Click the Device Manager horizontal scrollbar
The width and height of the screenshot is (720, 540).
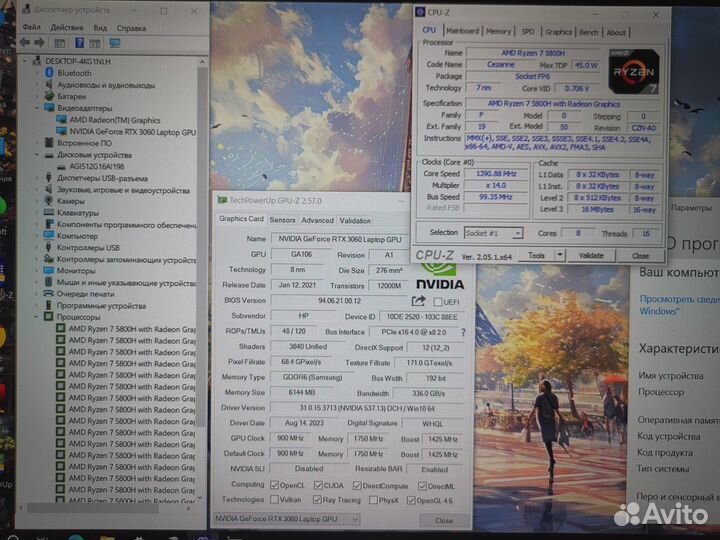tap(92, 508)
